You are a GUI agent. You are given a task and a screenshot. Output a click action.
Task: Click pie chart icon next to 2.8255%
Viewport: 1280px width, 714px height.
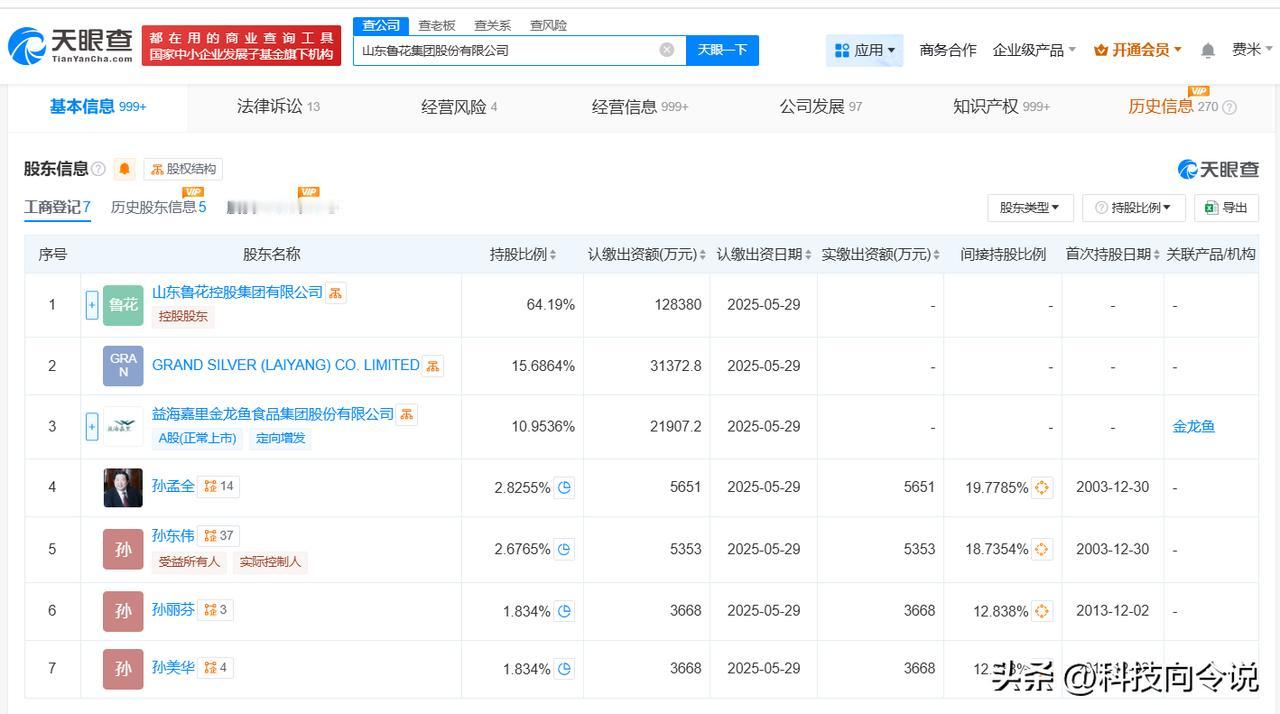[564, 488]
